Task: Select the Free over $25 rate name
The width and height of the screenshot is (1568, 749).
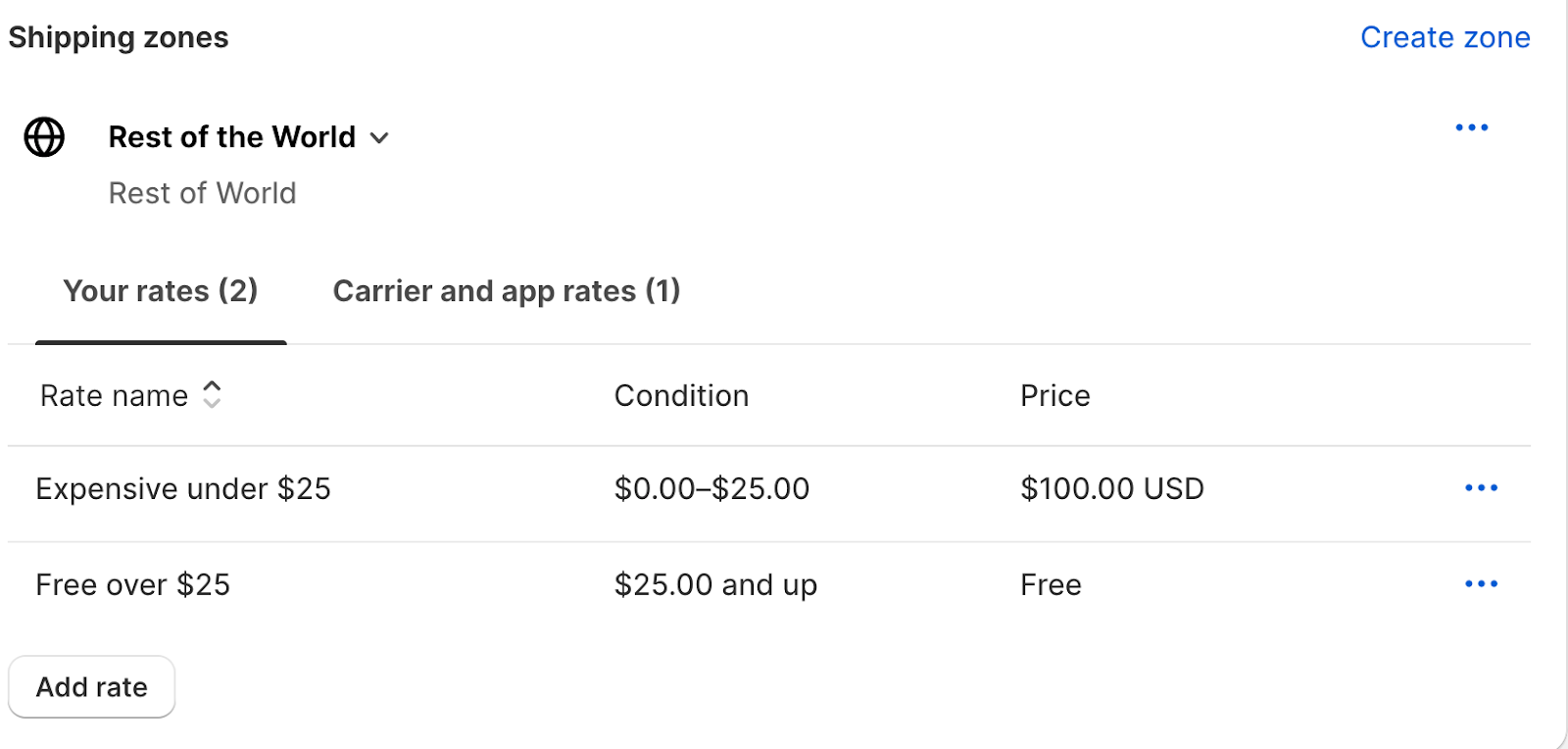Action: [x=133, y=584]
